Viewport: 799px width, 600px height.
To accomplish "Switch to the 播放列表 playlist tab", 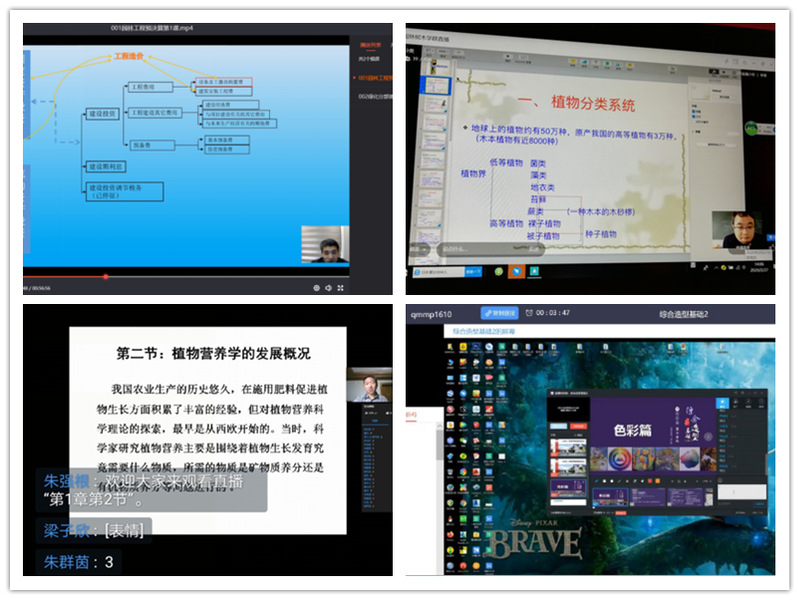I will click(370, 45).
